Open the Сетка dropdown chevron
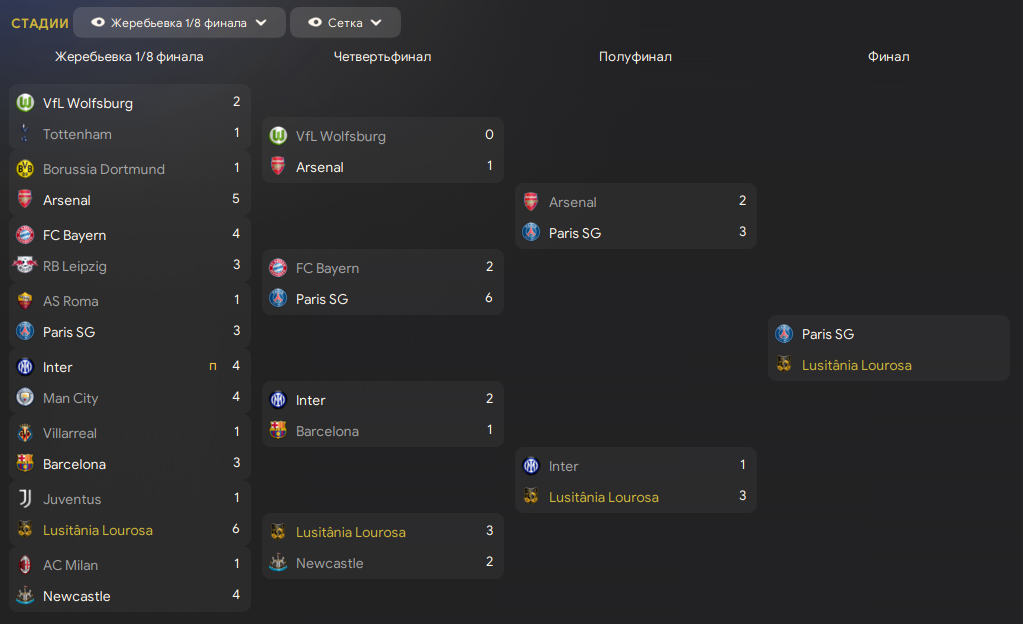1023x624 pixels. point(376,23)
